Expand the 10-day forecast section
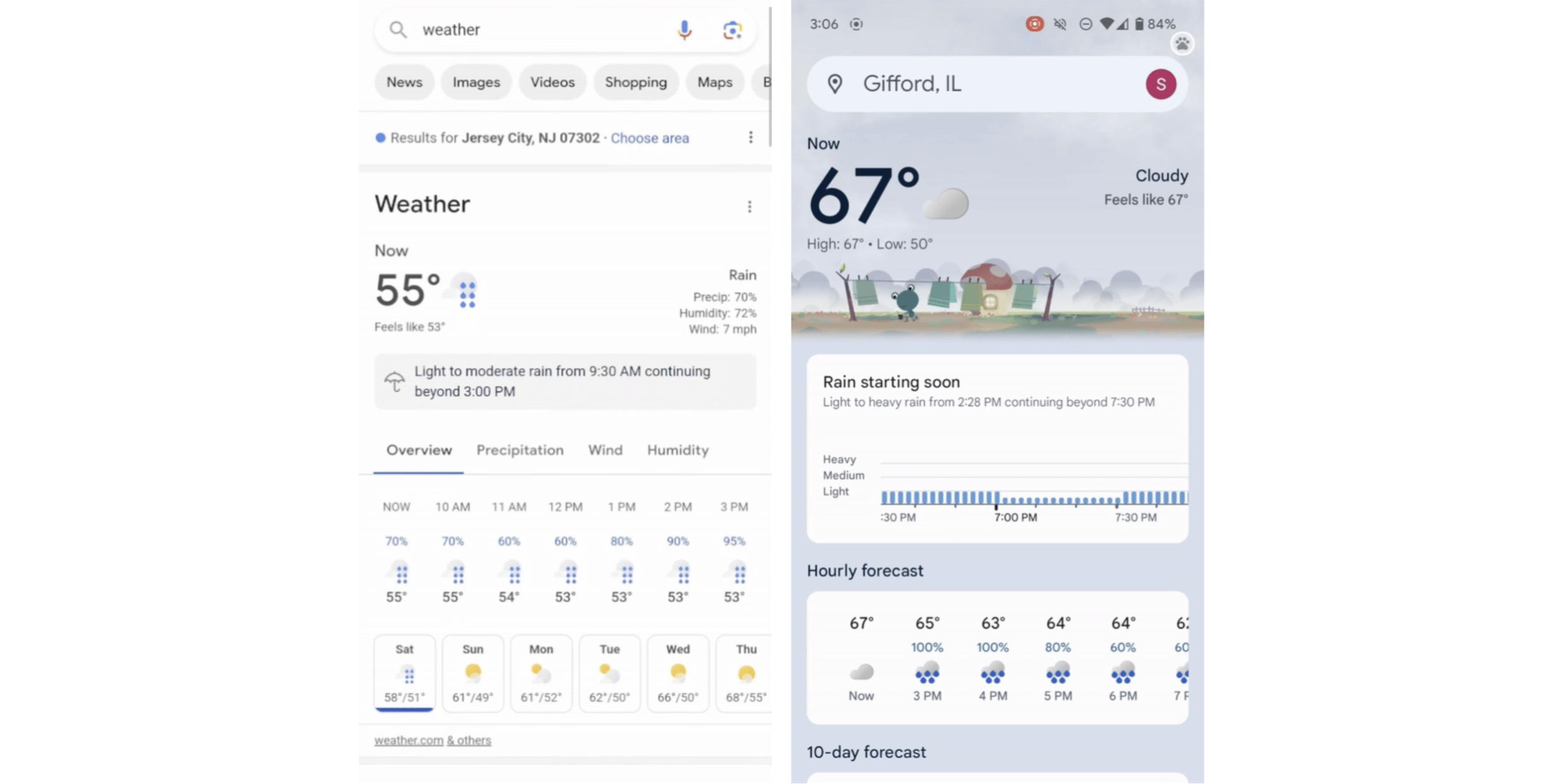 [x=866, y=751]
